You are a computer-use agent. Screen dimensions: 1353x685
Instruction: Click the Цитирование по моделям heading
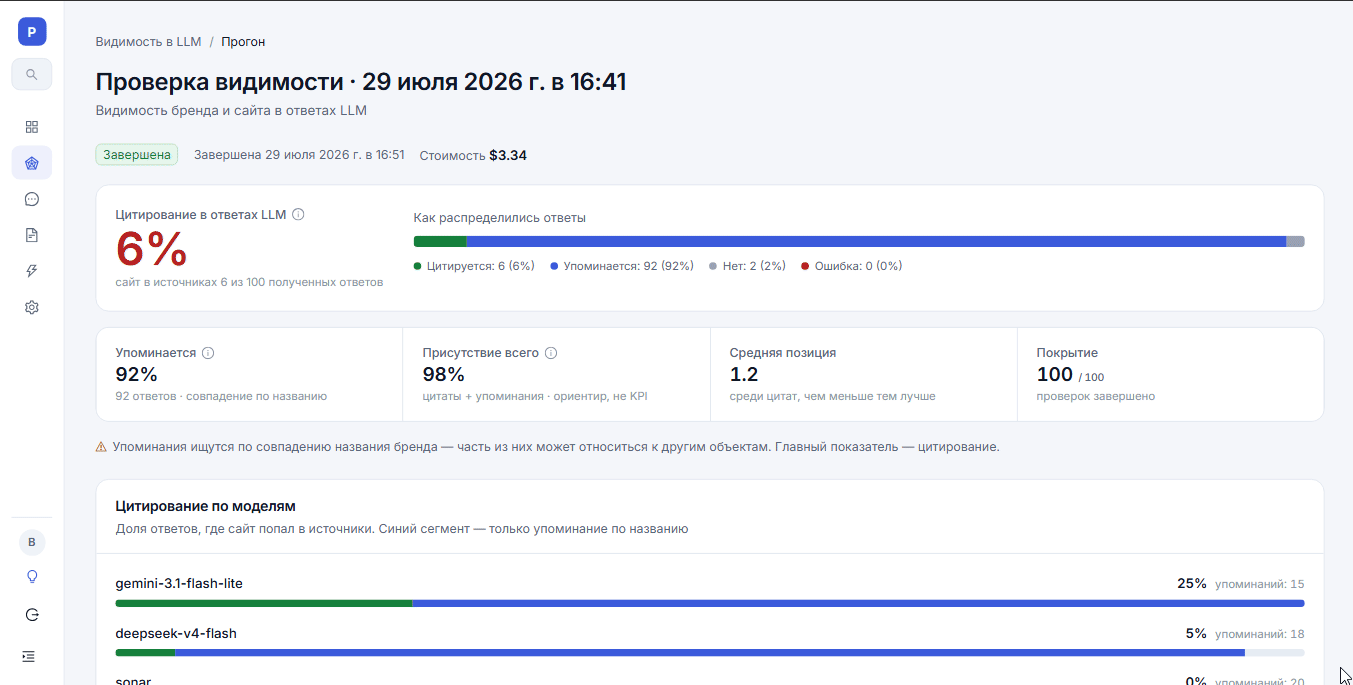pos(206,506)
